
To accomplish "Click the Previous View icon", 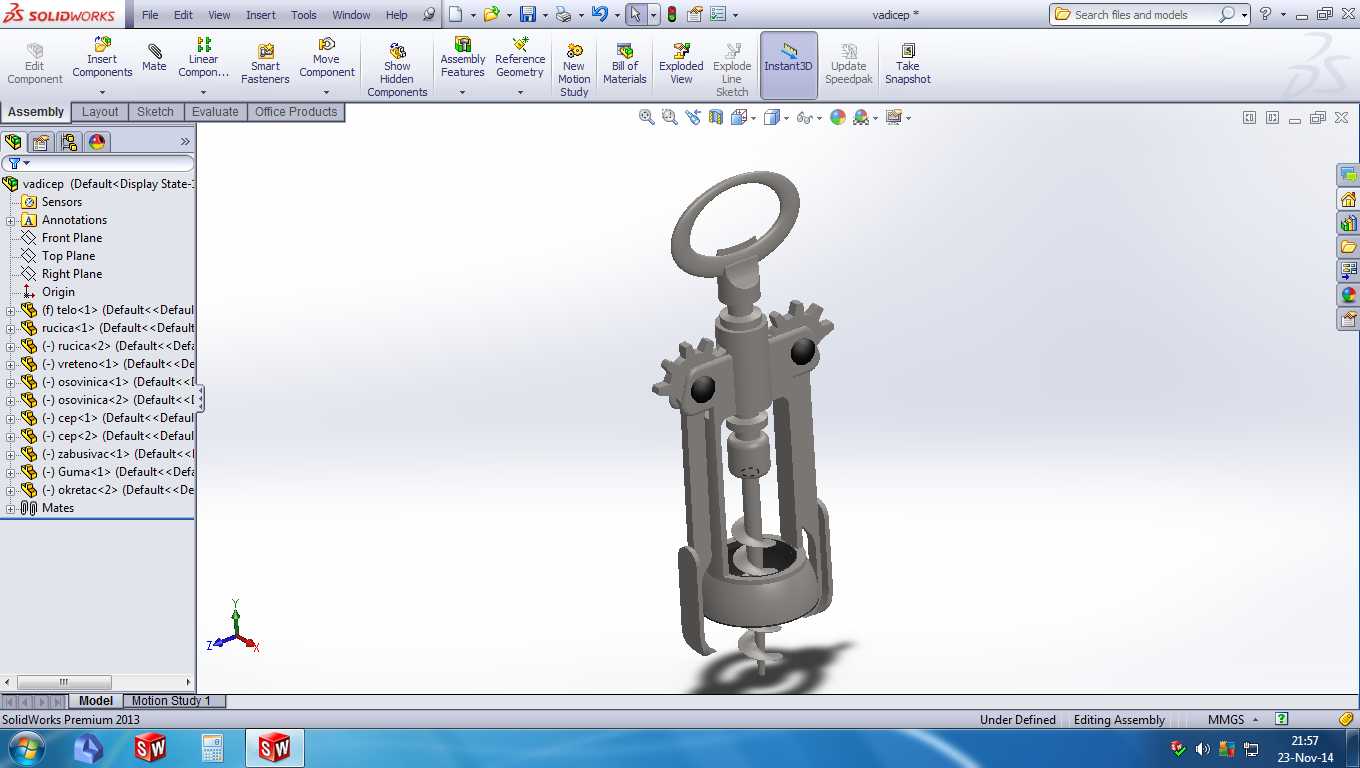I will (x=693, y=117).
